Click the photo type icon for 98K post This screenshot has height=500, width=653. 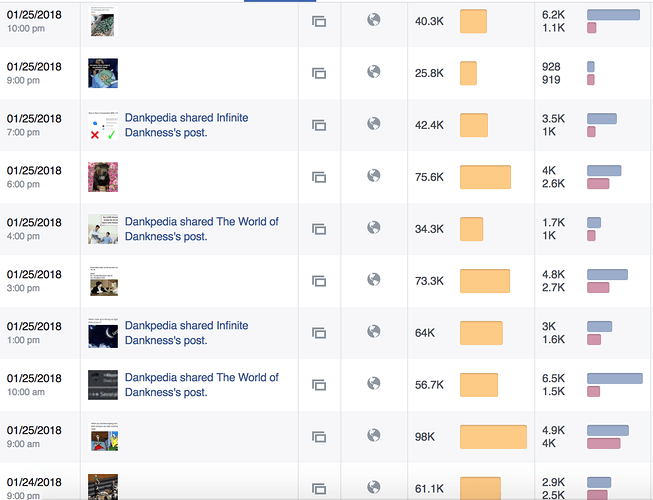pos(319,437)
